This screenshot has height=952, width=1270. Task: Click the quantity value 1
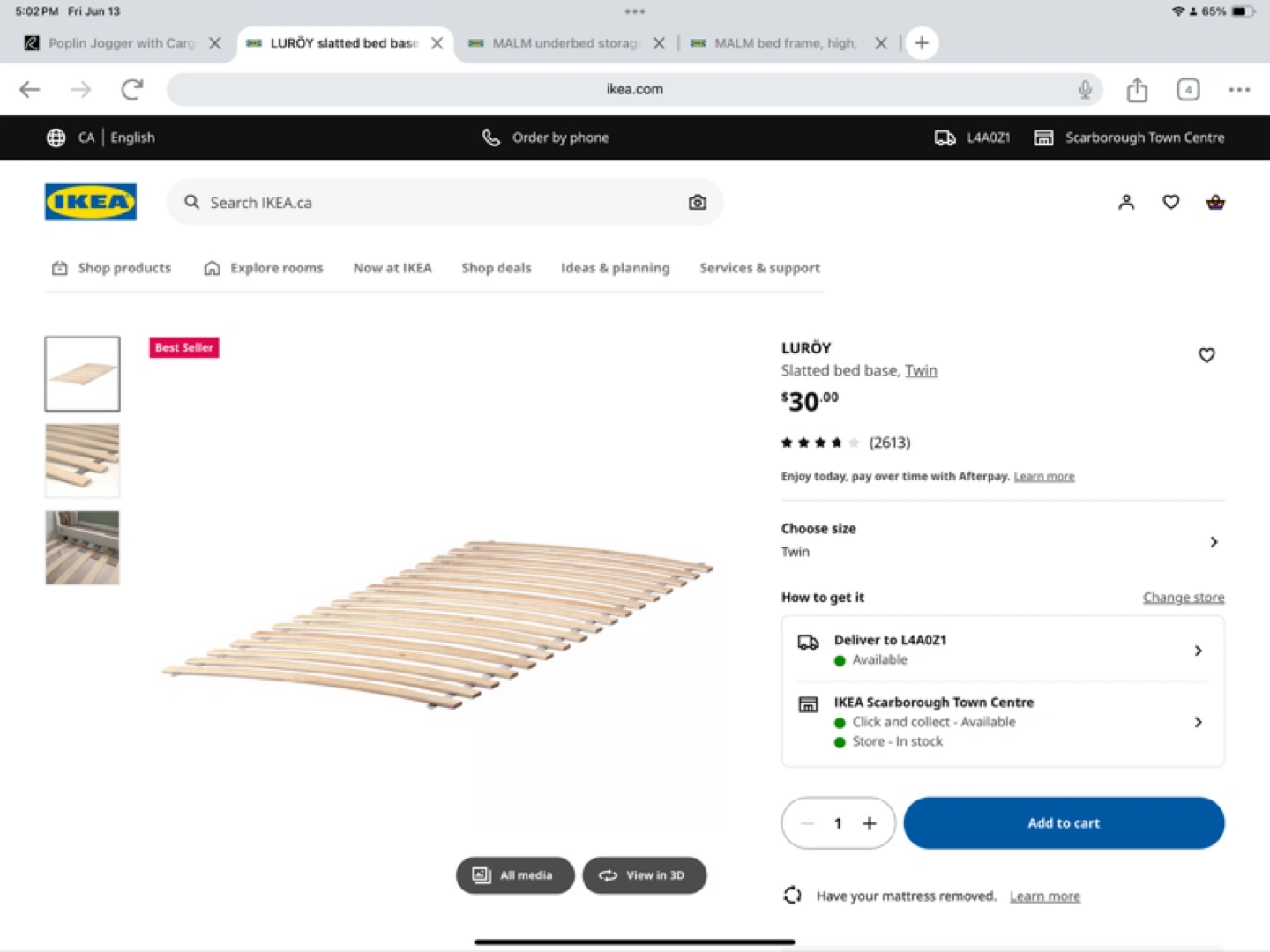838,823
